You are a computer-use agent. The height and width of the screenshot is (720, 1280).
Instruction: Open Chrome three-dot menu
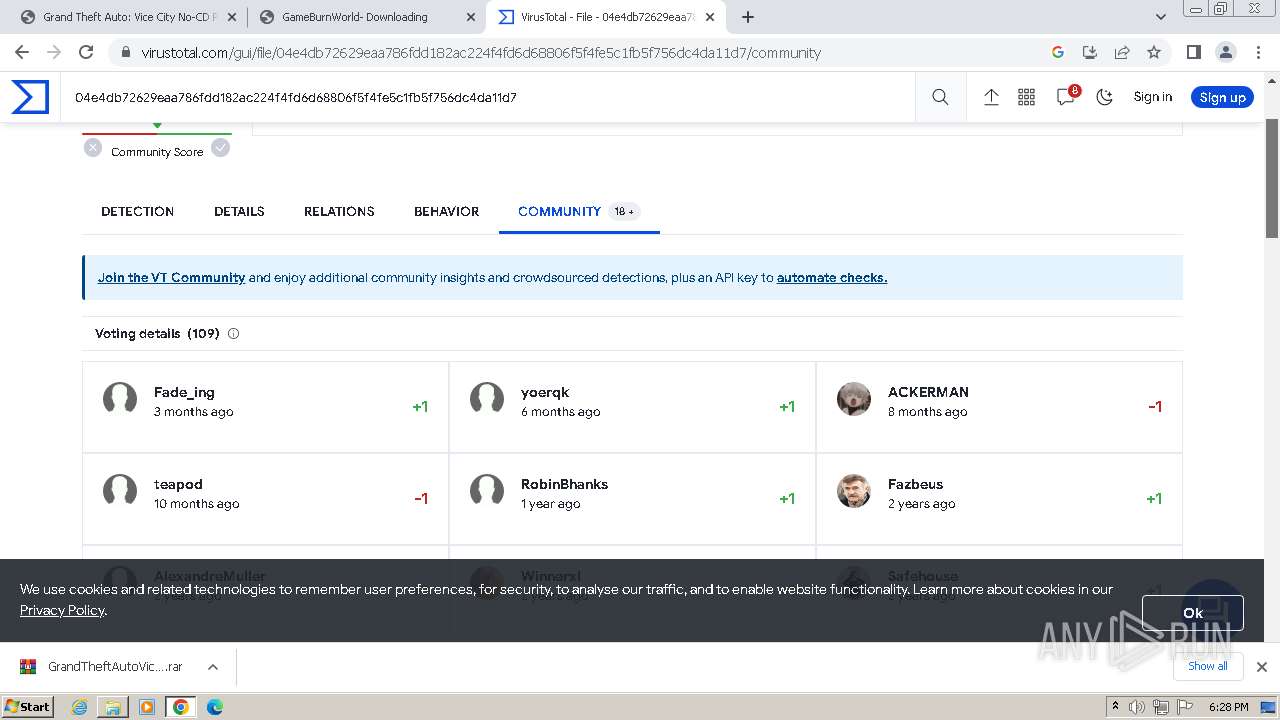[1257, 53]
